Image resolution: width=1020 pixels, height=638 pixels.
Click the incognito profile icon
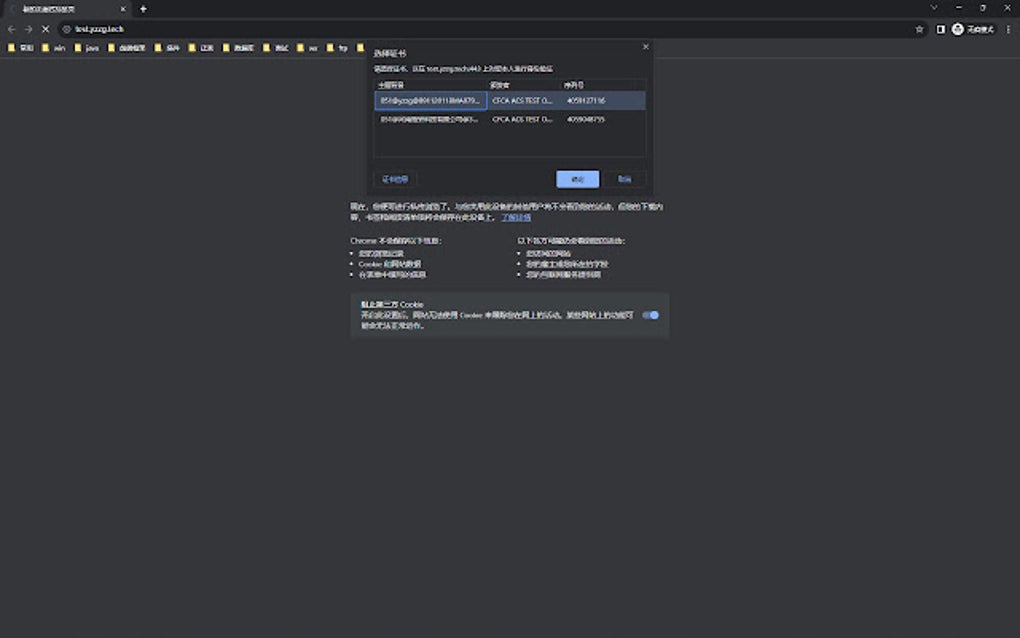pos(959,29)
